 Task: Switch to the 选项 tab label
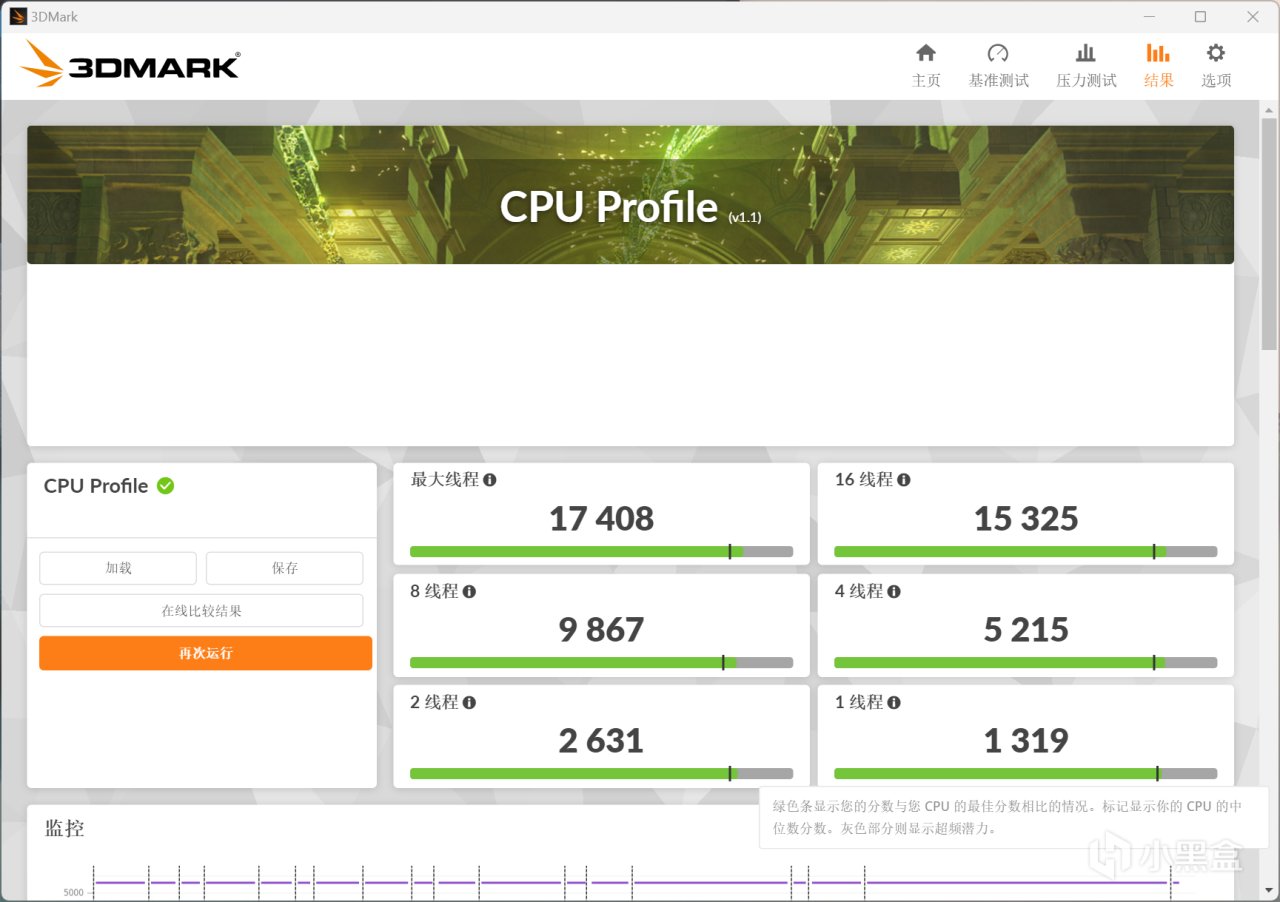tap(1216, 80)
